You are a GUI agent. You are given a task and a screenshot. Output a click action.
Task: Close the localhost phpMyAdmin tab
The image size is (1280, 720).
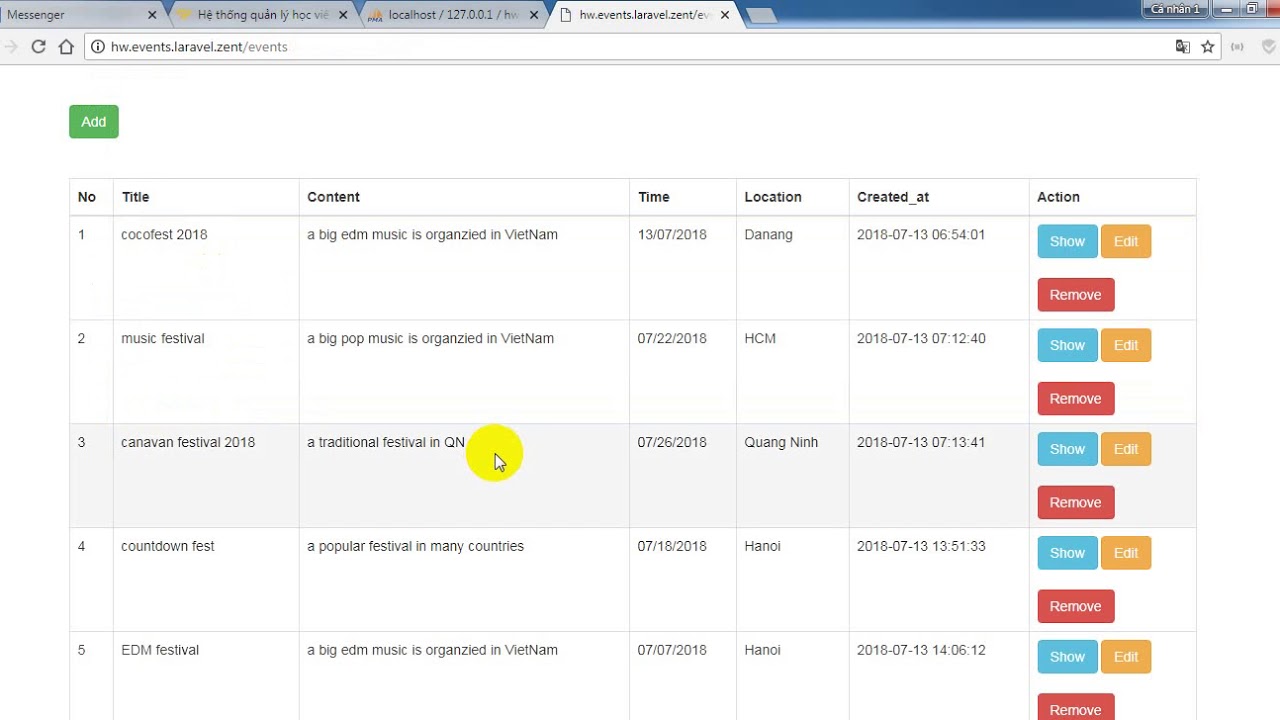(534, 15)
